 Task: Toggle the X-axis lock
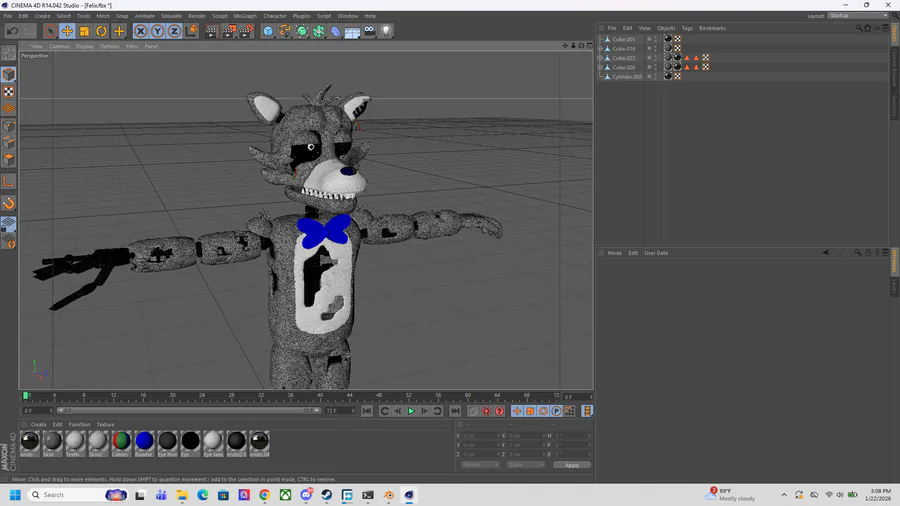pyautogui.click(x=141, y=31)
